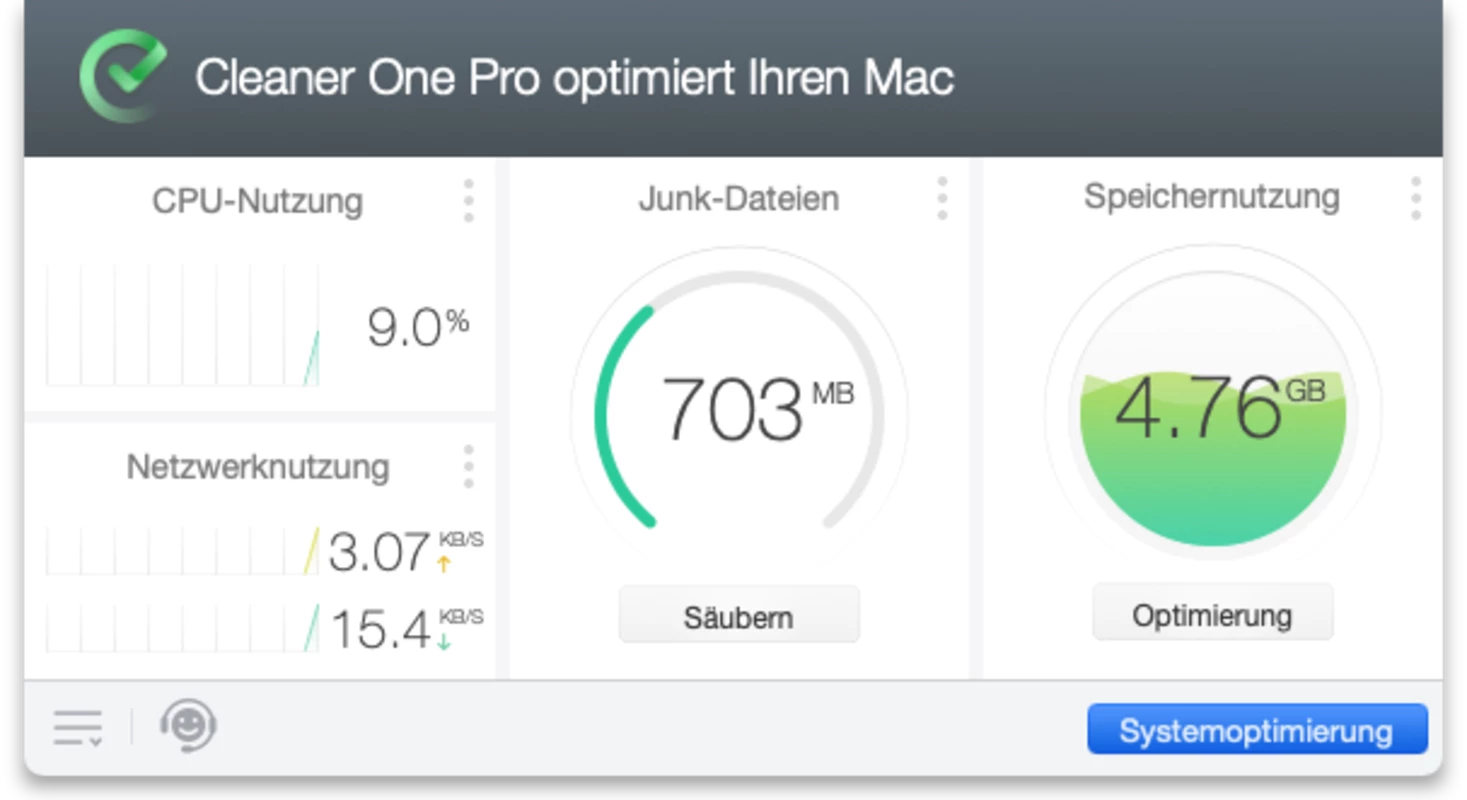The width and height of the screenshot is (1467, 800).
Task: Click the blue Systemoptimierung button
Action: [1257, 730]
